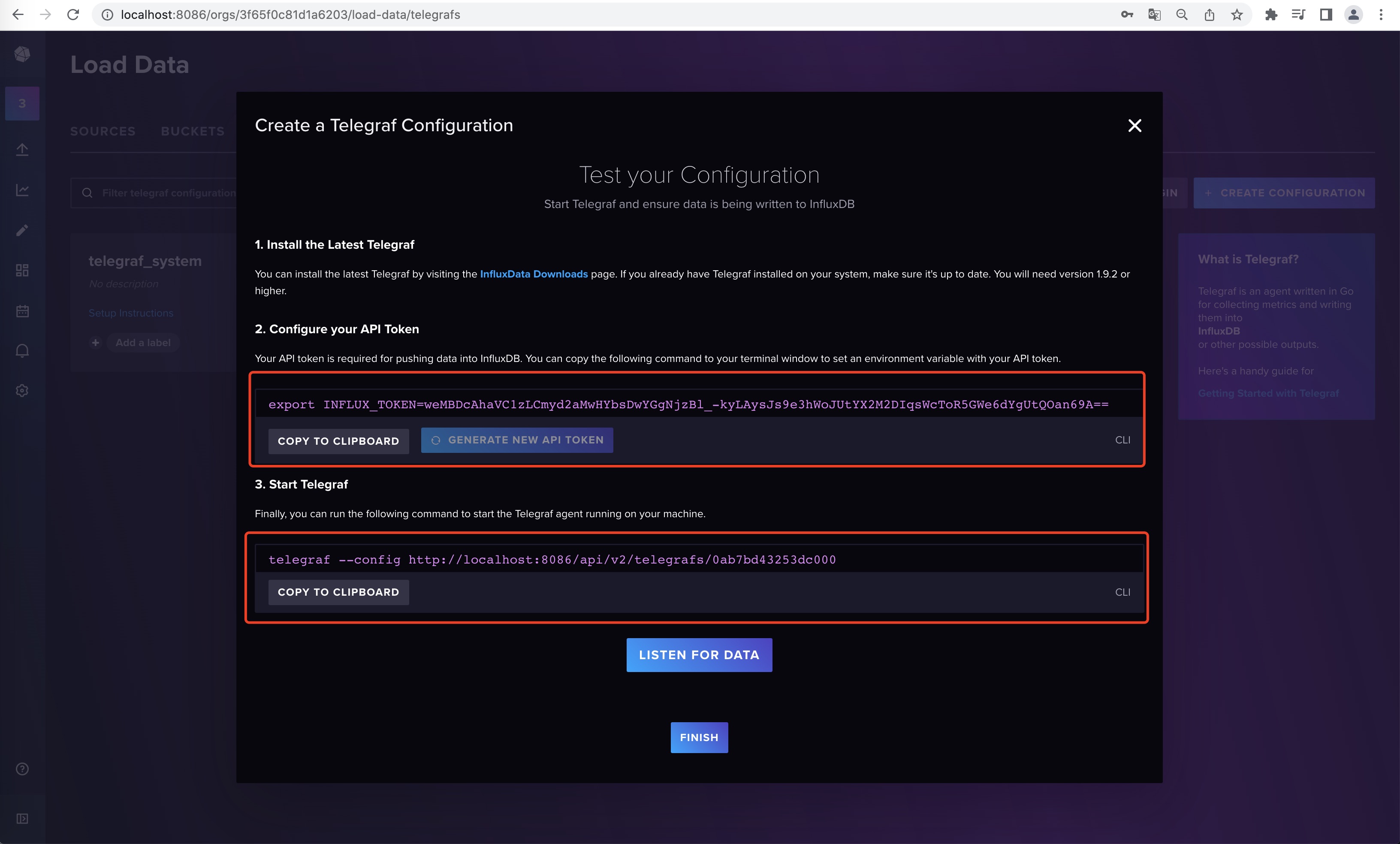Copy the telegraf --config command to clipboard
1400x844 pixels.
click(338, 592)
